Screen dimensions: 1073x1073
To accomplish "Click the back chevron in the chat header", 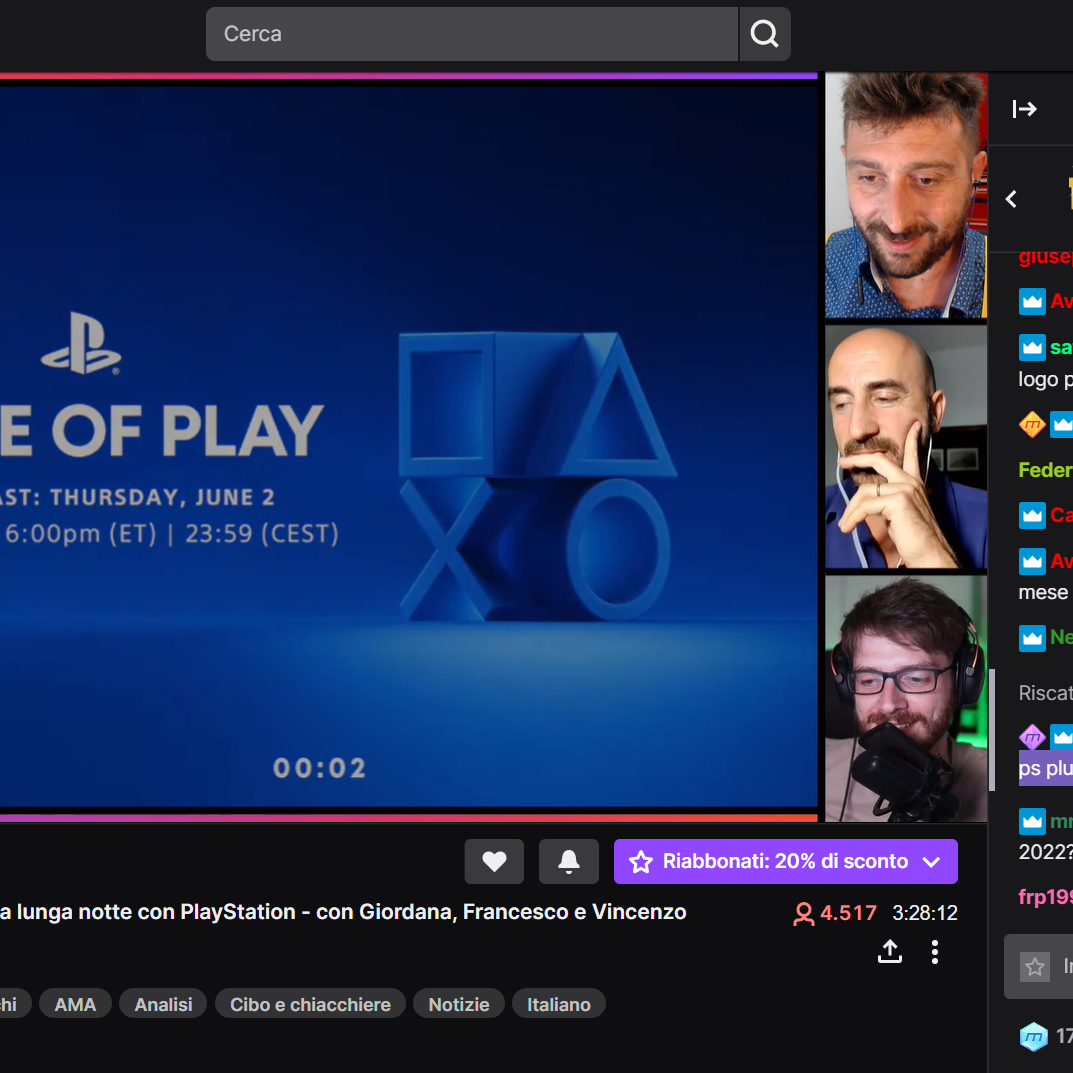I will [x=1011, y=199].
